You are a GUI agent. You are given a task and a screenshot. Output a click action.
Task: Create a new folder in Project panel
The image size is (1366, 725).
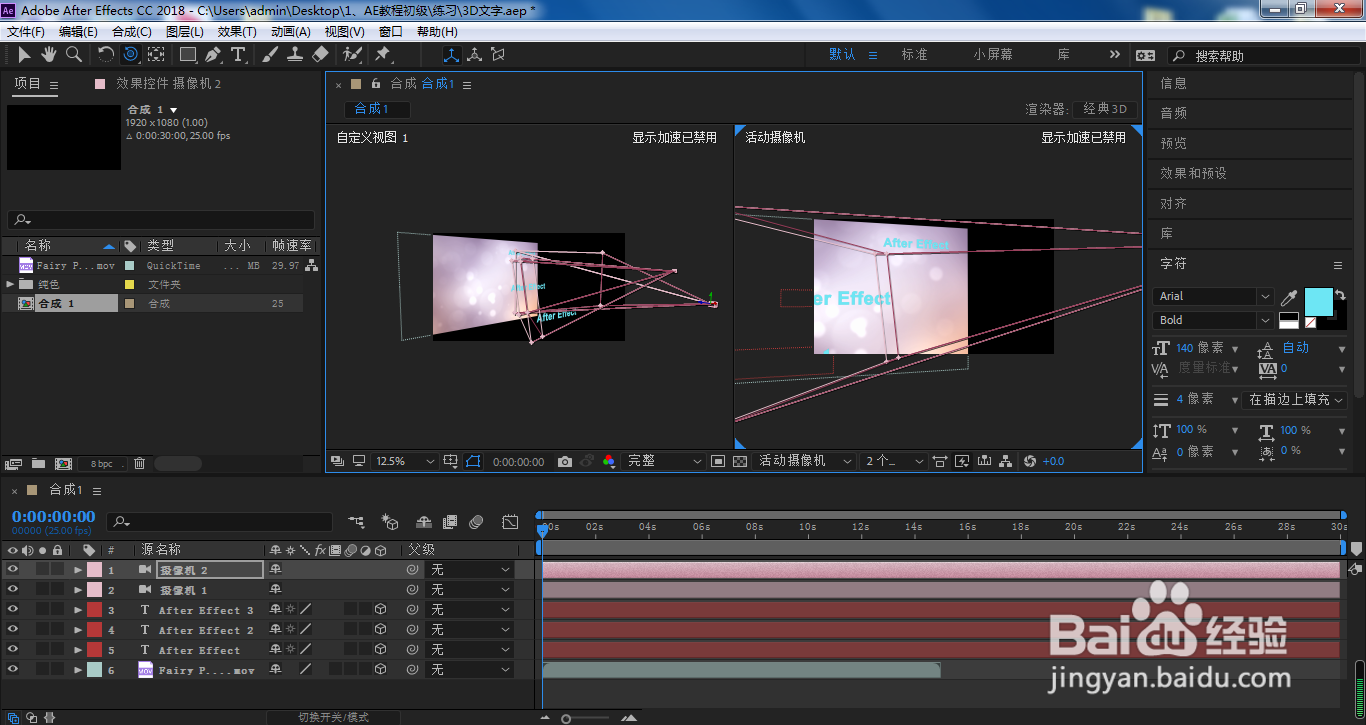(x=38, y=463)
